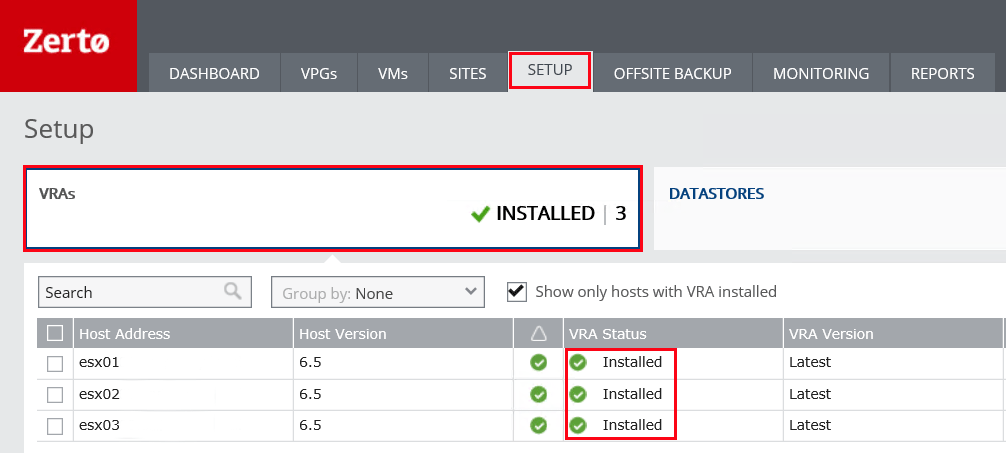Switch to the VPGs tab
The height and width of the screenshot is (453, 1006).
point(319,73)
